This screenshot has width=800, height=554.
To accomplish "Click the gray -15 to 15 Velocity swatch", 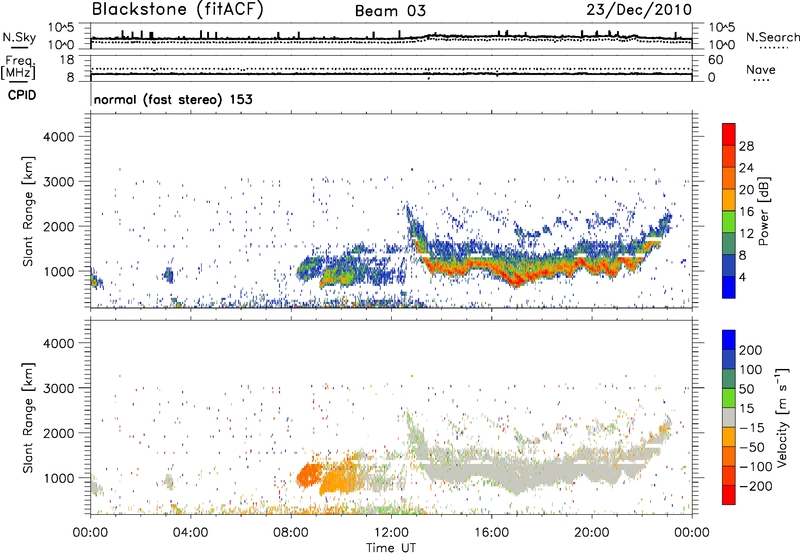I will 729,418.
